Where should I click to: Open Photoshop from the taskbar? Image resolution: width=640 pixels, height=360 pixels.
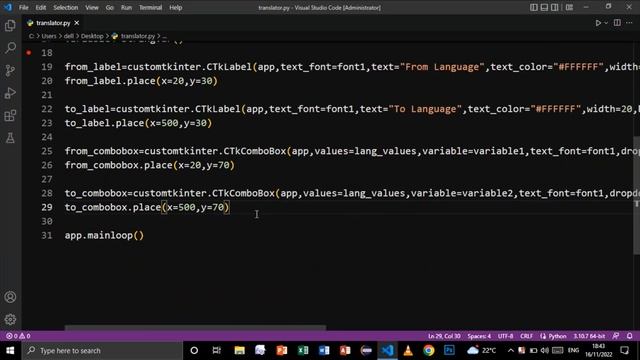coord(449,350)
